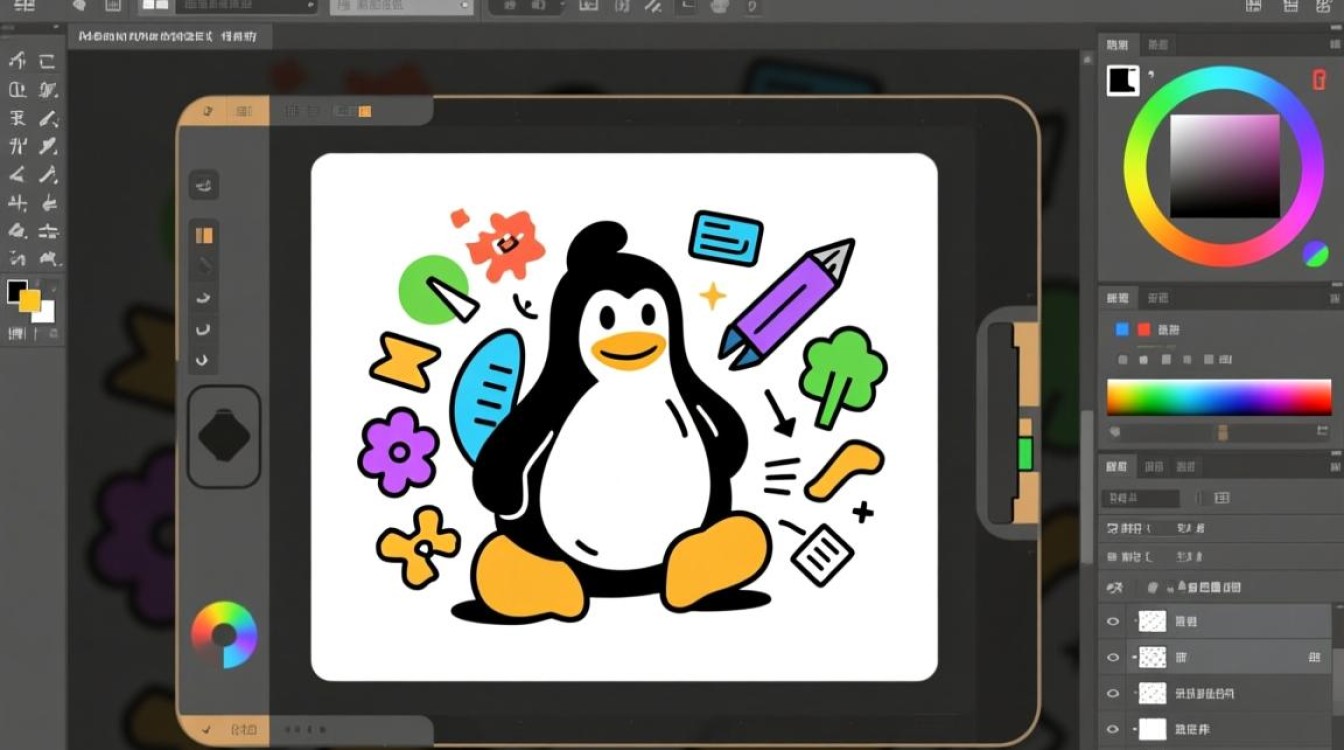This screenshot has width=1344, height=750.
Task: Click the thumbnail of the white background layer
Action: click(1152, 729)
